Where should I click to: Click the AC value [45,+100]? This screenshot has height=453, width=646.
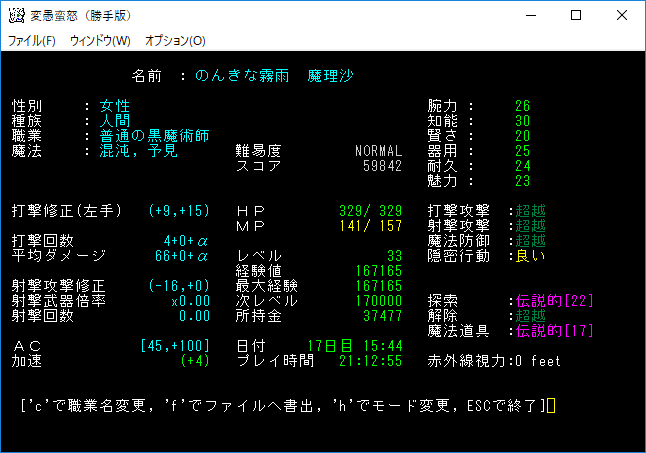pyautogui.click(x=174, y=346)
